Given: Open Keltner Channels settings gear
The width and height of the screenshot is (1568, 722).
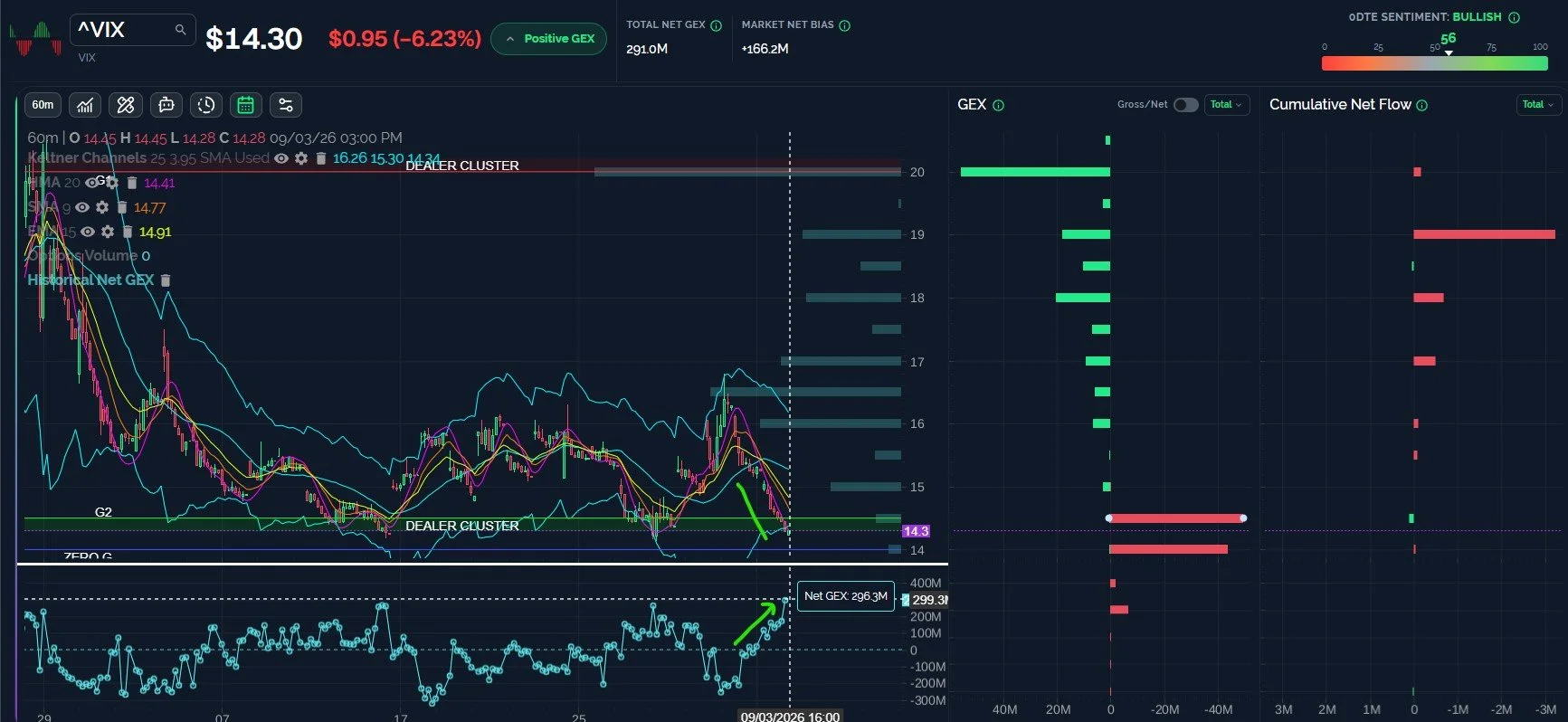Looking at the screenshot, I should [301, 158].
